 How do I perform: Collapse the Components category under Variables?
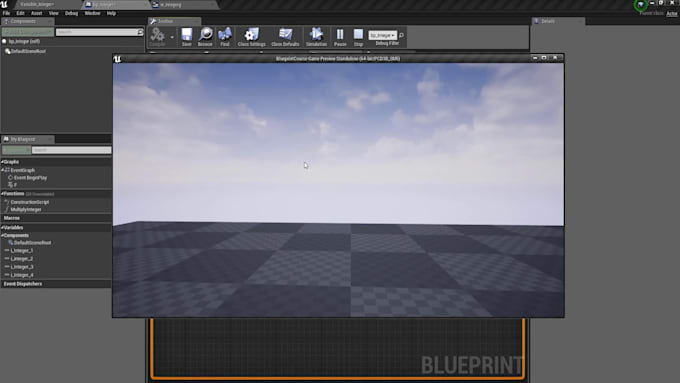click(x=2, y=236)
